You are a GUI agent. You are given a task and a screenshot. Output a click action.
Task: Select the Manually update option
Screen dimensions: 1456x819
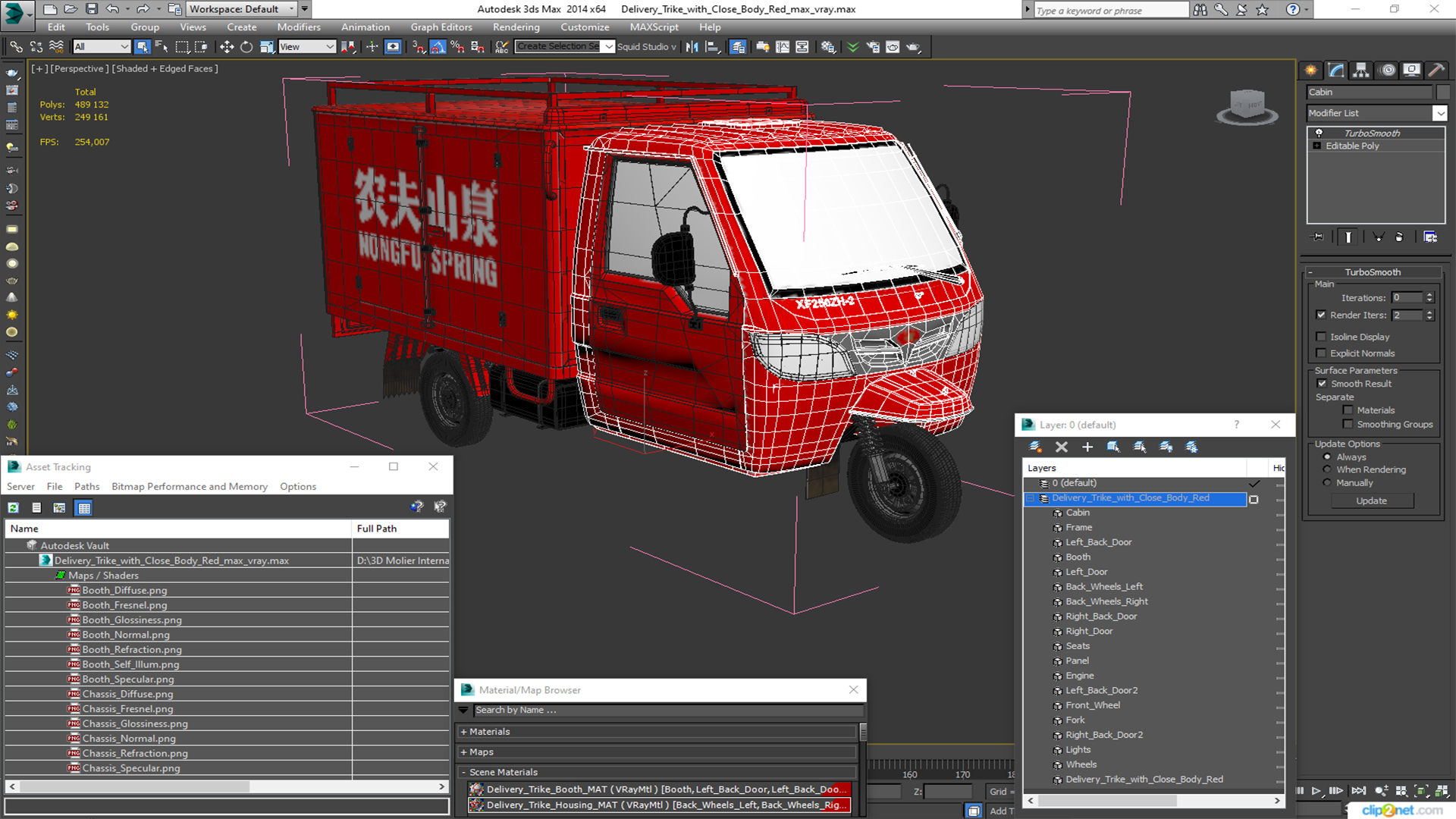click(1327, 483)
